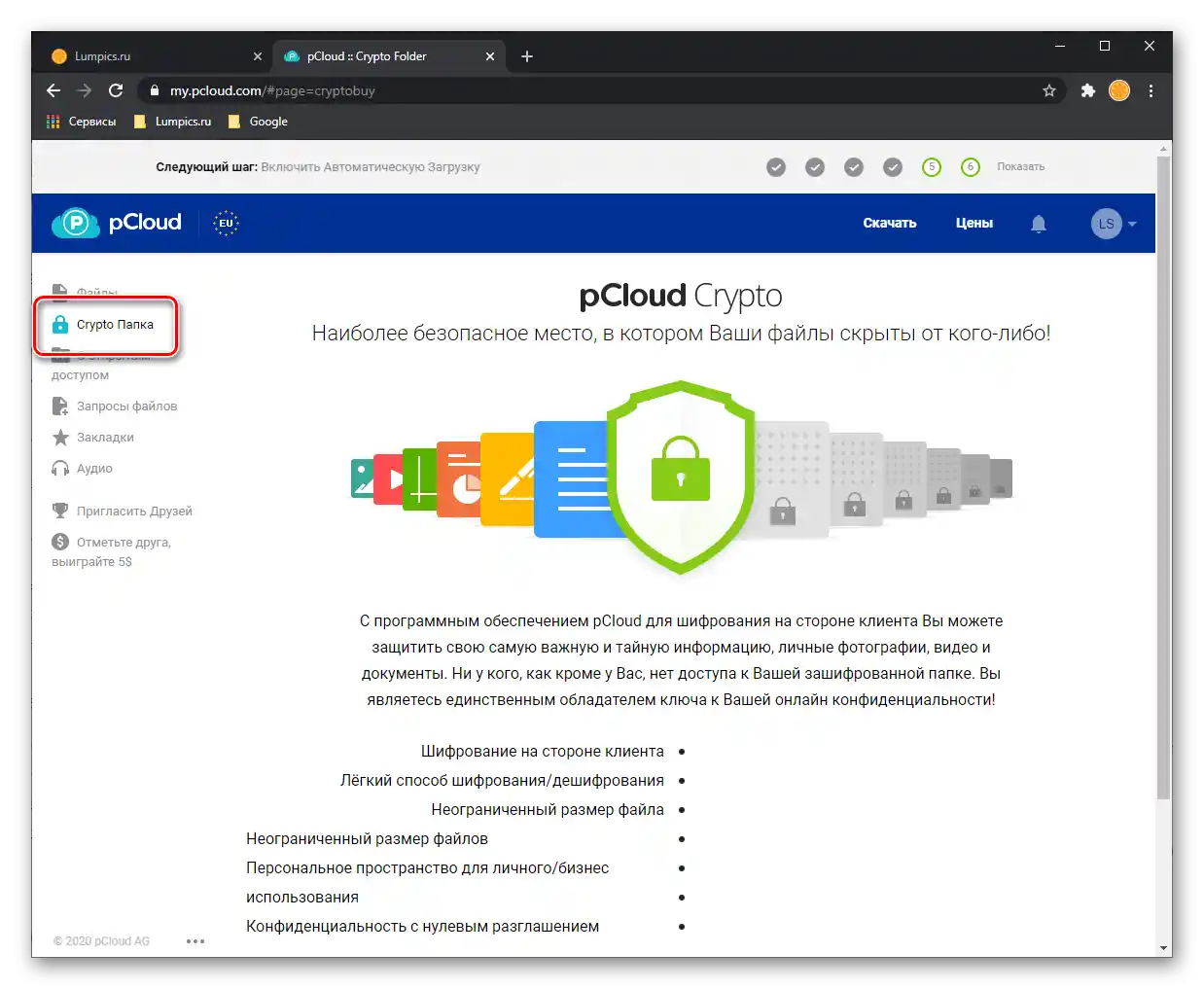Image resolution: width=1204 pixels, height=989 pixels.
Task: Open Chrome three-dot menu
Action: click(x=1151, y=90)
